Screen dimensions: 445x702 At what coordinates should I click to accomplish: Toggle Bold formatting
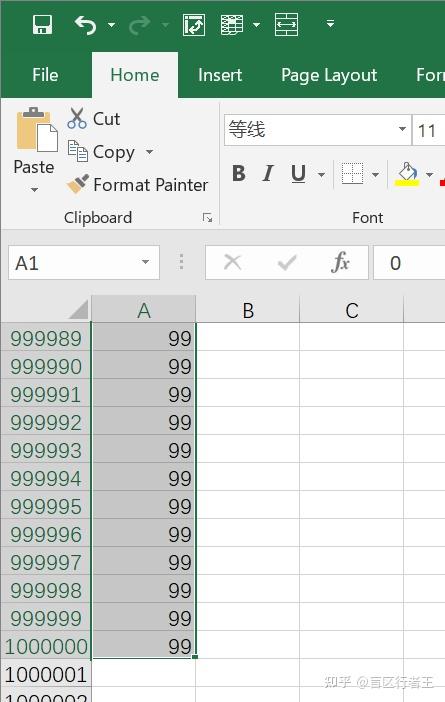pos(239,174)
